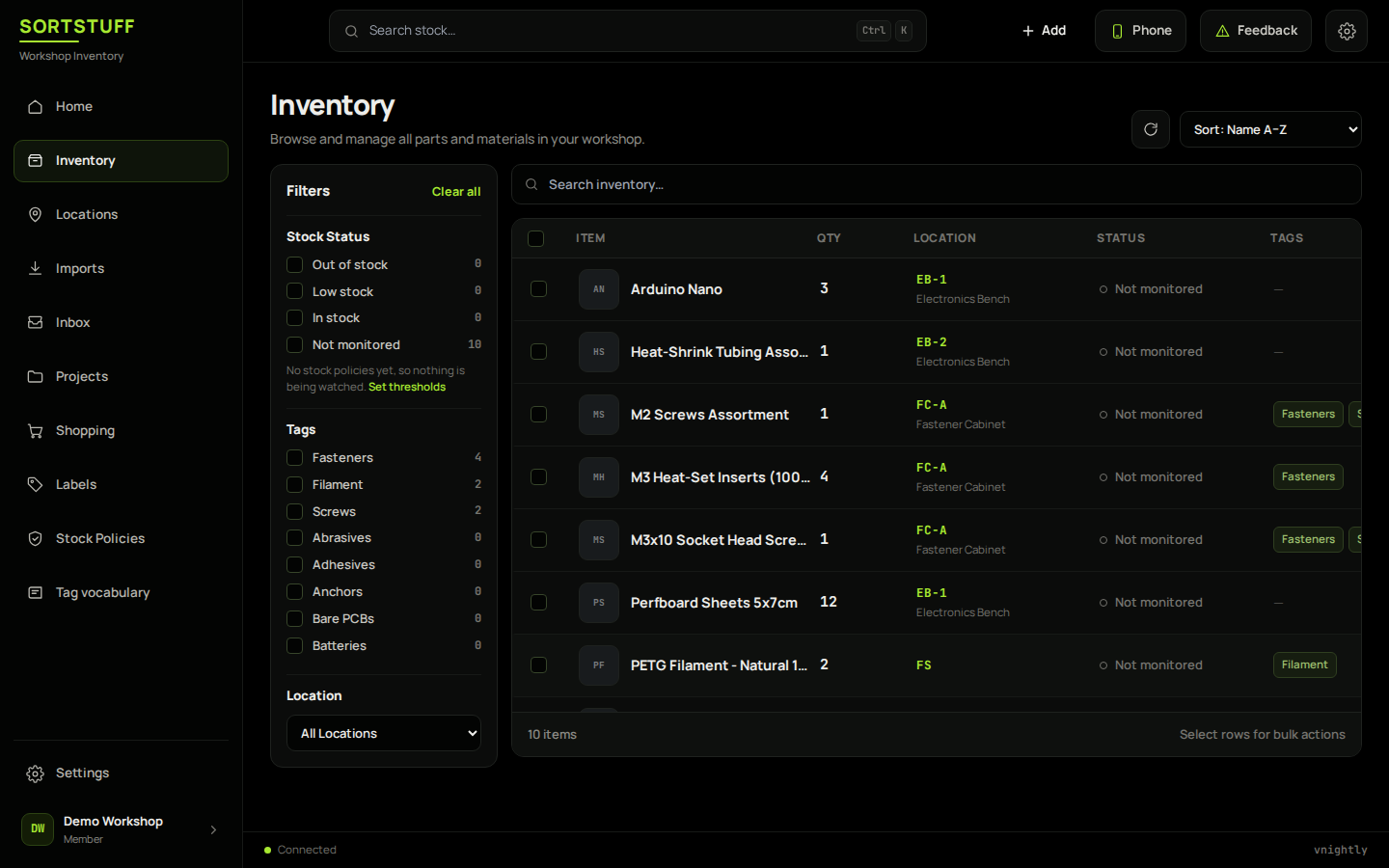
Task: Click the DW workshop avatar badge
Action: pos(38,828)
